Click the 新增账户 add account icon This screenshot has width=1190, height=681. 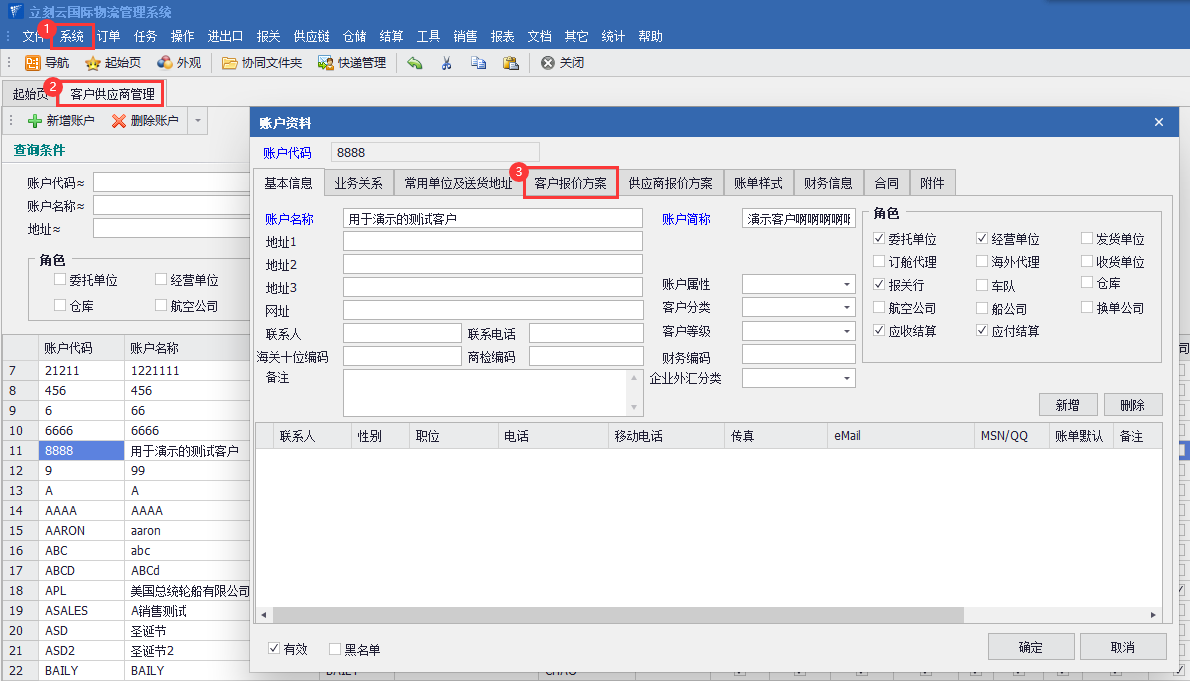click(x=35, y=121)
